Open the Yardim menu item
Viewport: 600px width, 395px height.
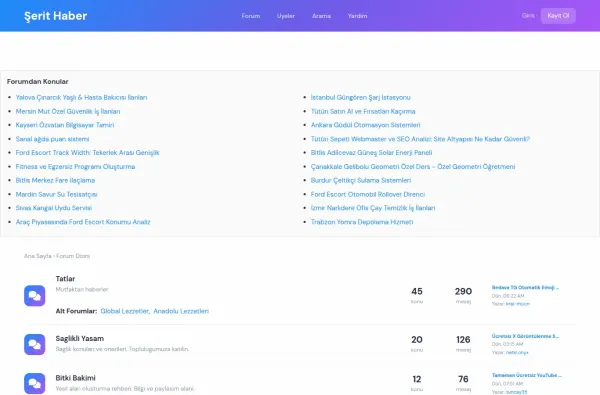(357, 16)
